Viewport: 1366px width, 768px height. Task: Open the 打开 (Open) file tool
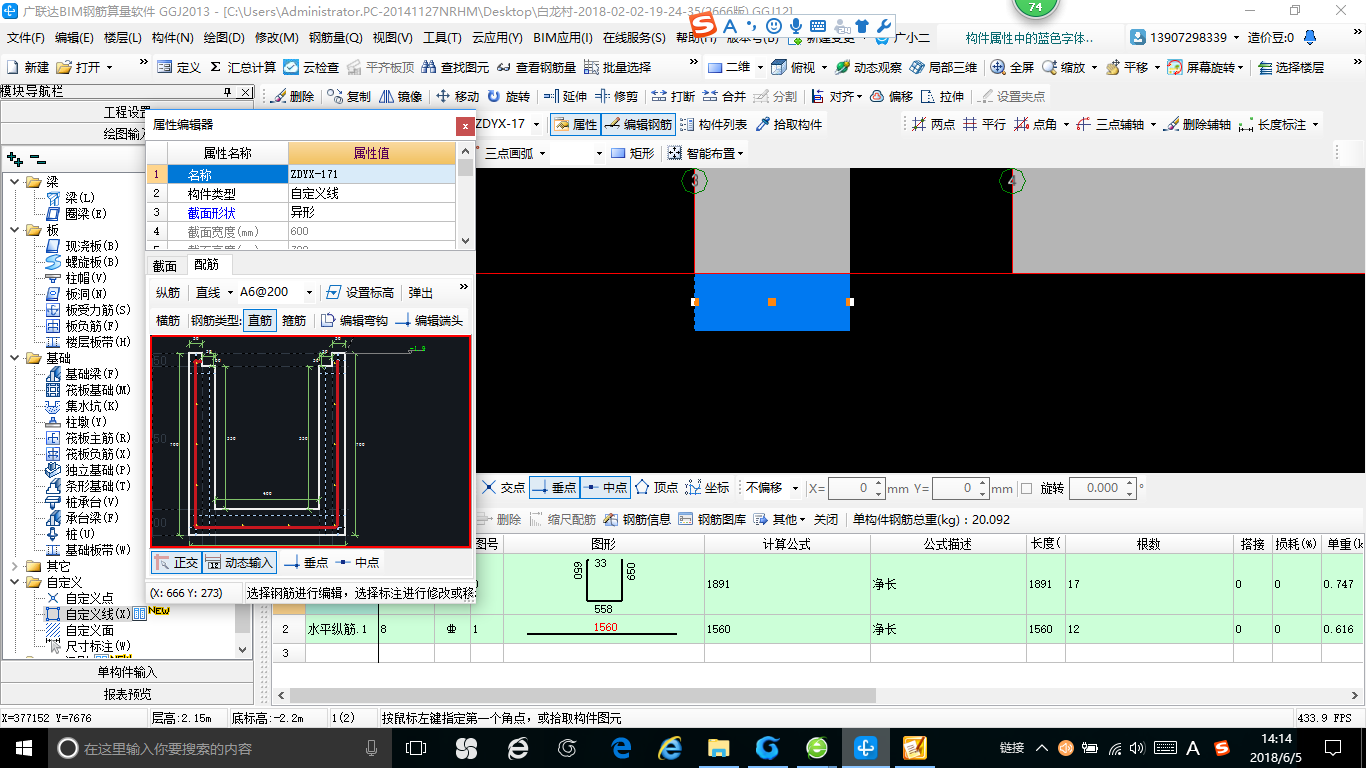pyautogui.click(x=83, y=67)
